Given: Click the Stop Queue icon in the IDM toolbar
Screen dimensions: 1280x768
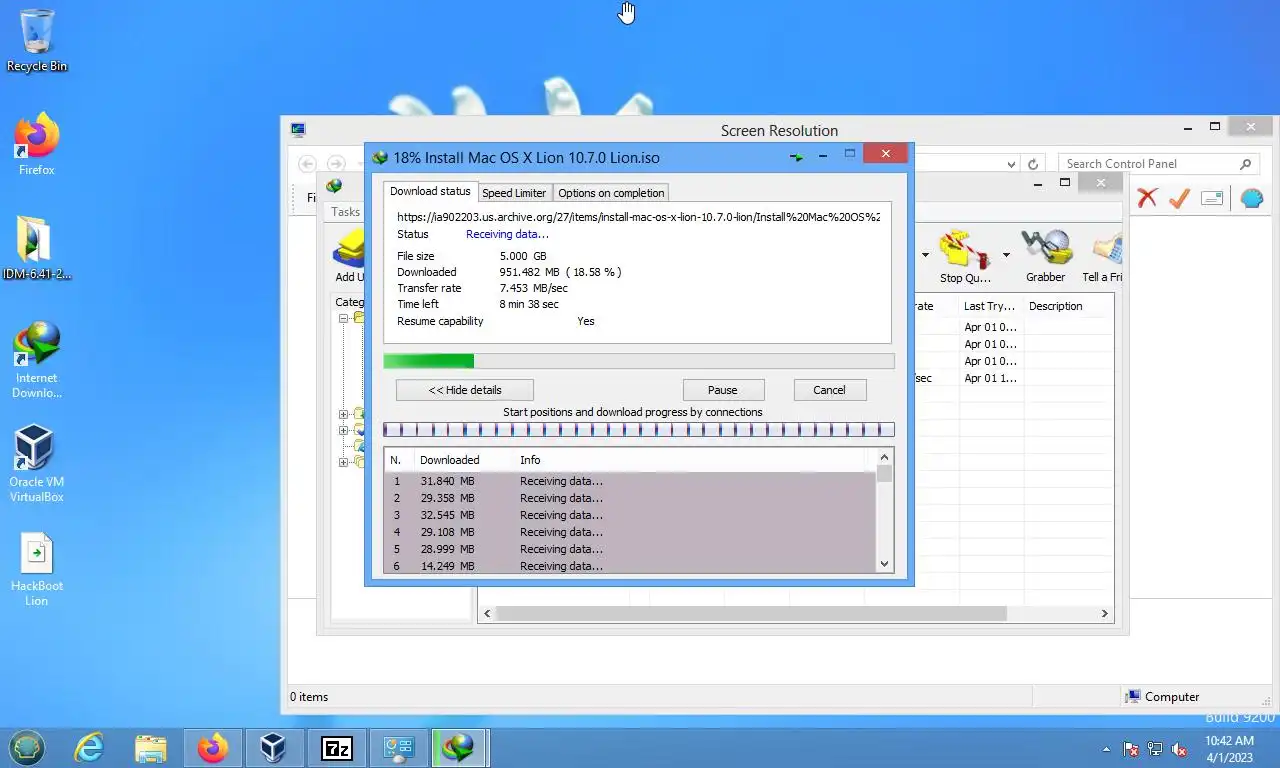Looking at the screenshot, I should pos(964,256).
